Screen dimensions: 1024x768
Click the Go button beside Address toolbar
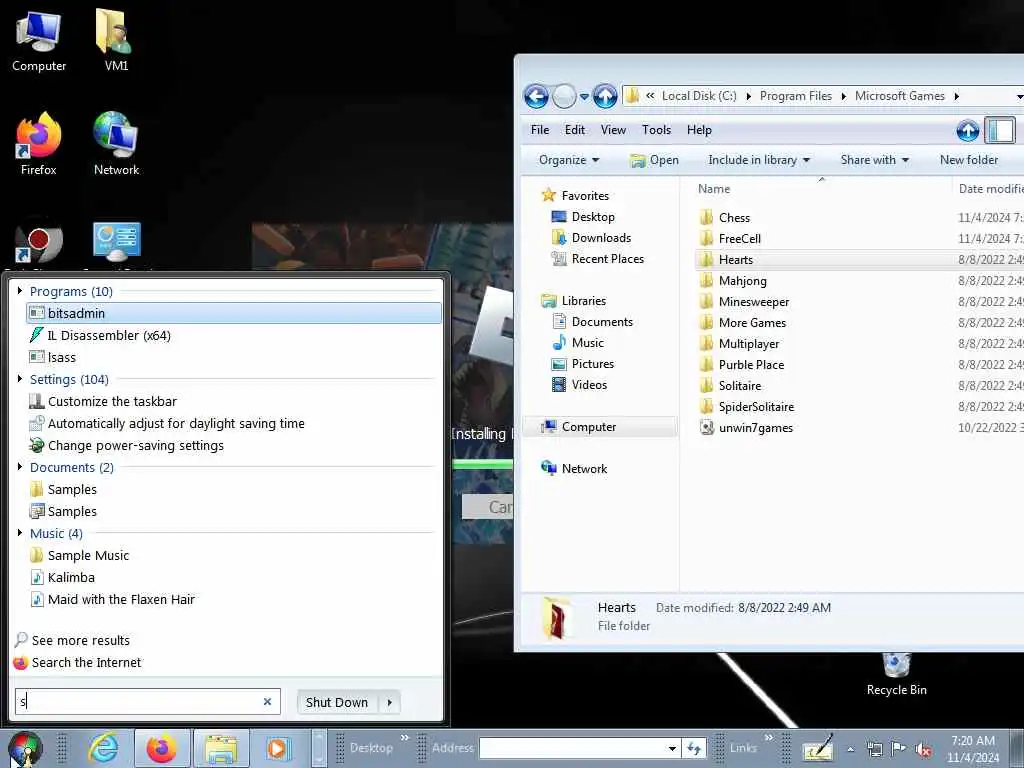694,748
